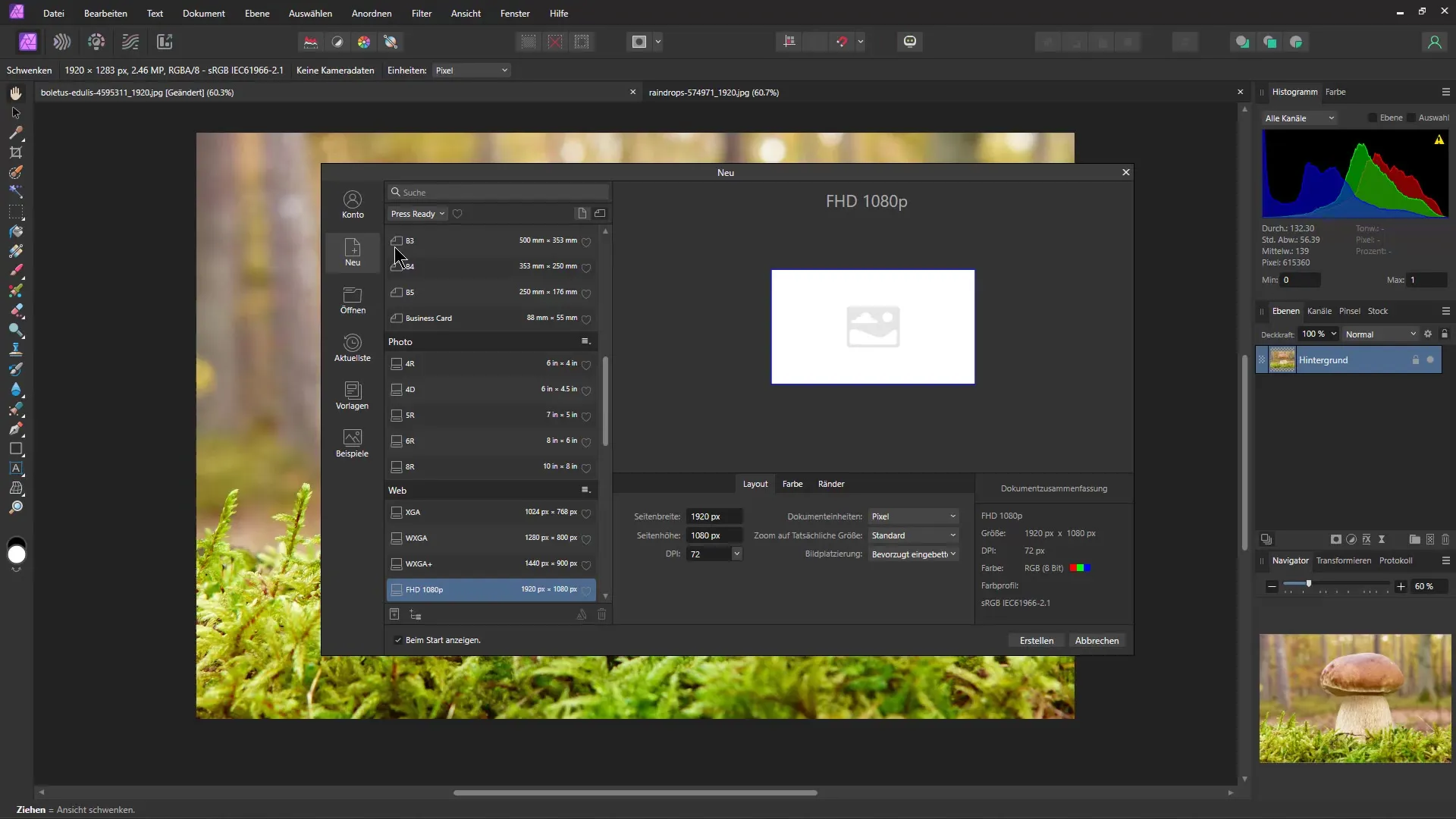The image size is (1456, 819).
Task: Open Vorlagen templates section in dialog
Action: click(x=353, y=395)
